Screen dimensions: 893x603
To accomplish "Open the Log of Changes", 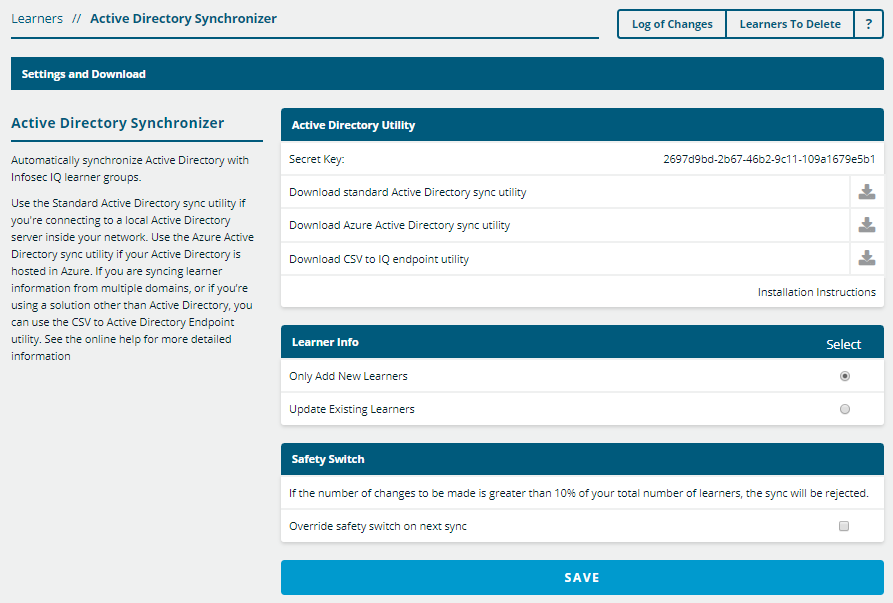I will [x=672, y=24].
